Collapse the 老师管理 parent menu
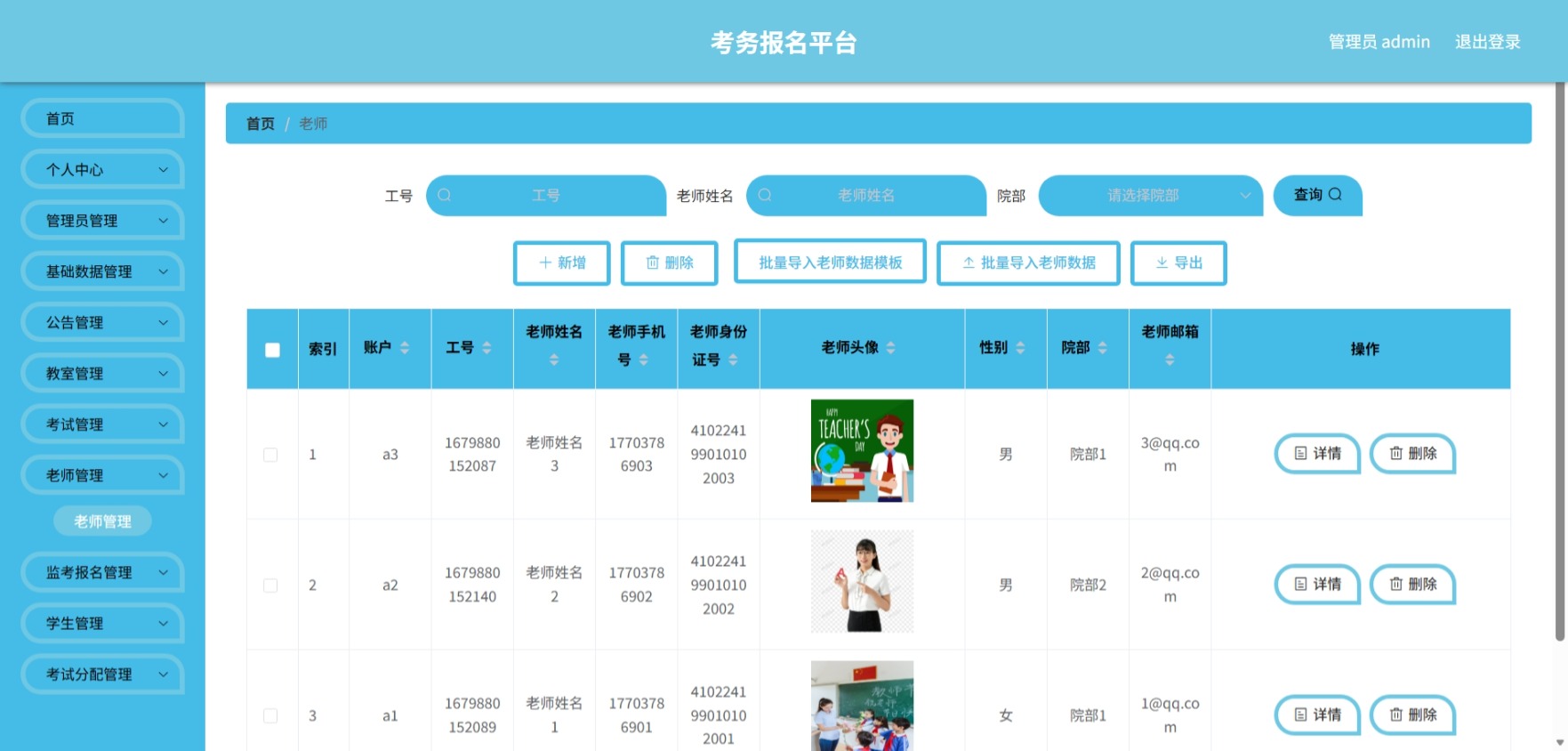This screenshot has width=1568, height=751. (x=102, y=475)
